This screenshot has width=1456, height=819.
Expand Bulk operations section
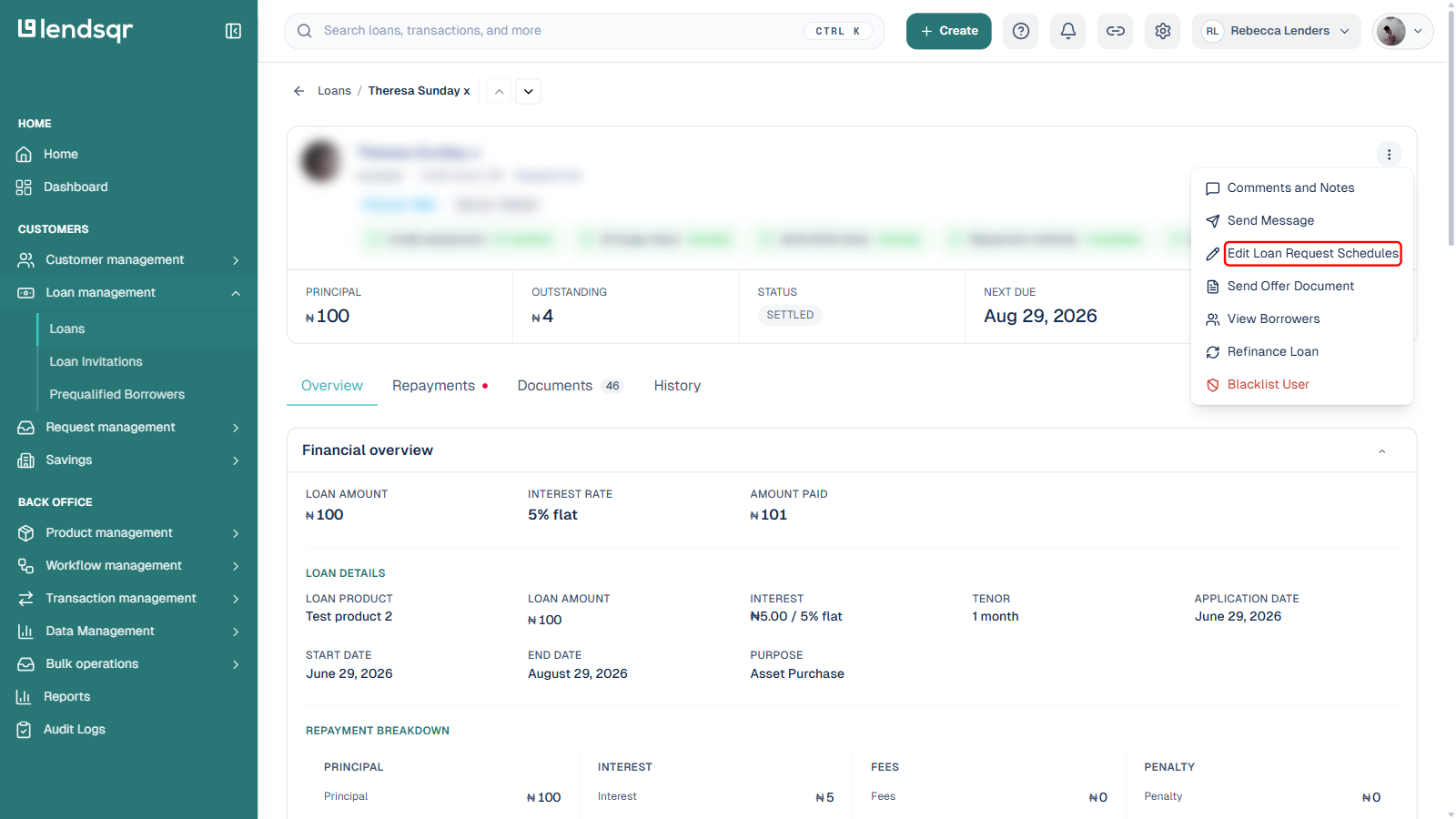(x=128, y=663)
